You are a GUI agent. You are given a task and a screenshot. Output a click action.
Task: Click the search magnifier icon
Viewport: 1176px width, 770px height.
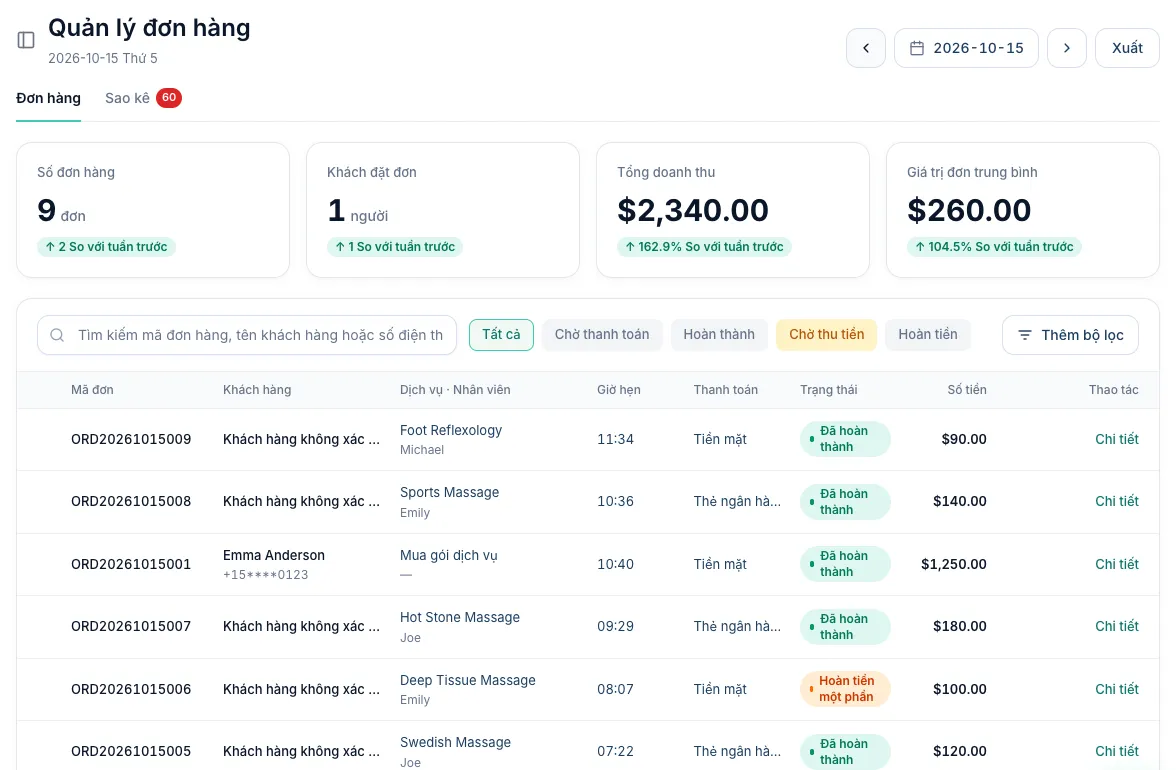57,335
